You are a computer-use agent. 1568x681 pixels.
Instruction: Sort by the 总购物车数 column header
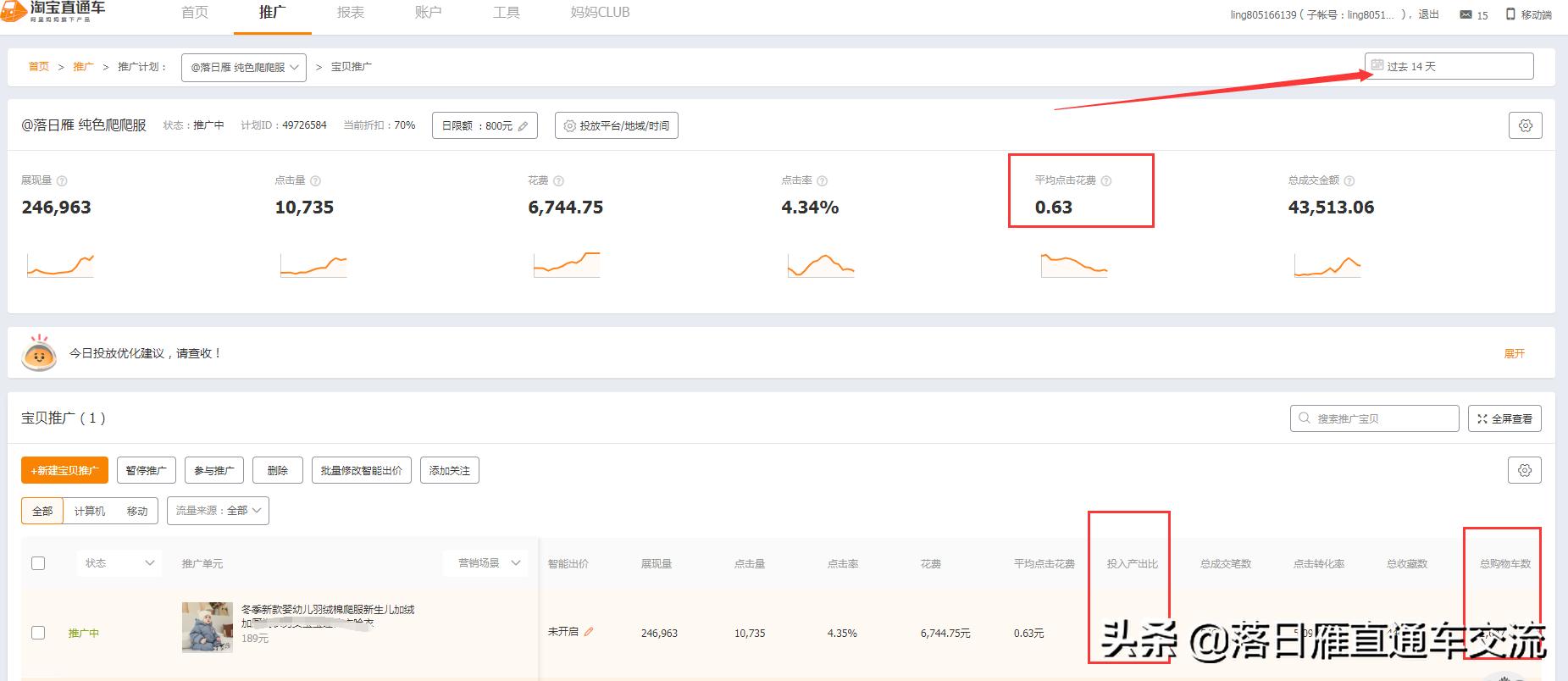[x=1504, y=563]
